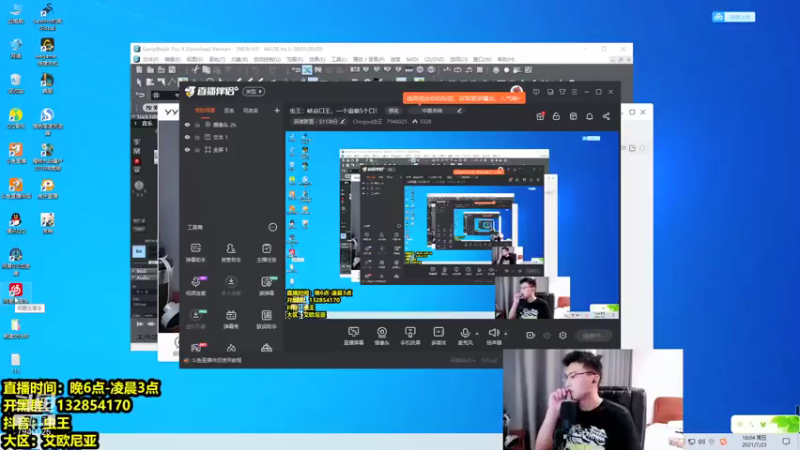
Task: Click the 类型 mode switch pill
Action: pos(254,92)
